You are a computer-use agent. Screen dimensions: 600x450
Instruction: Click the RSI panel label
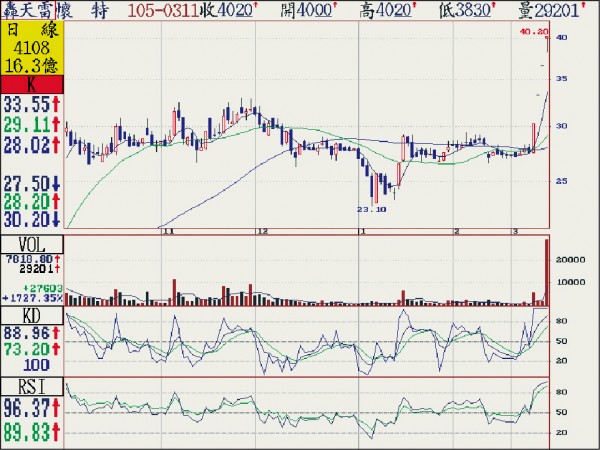click(x=32, y=387)
